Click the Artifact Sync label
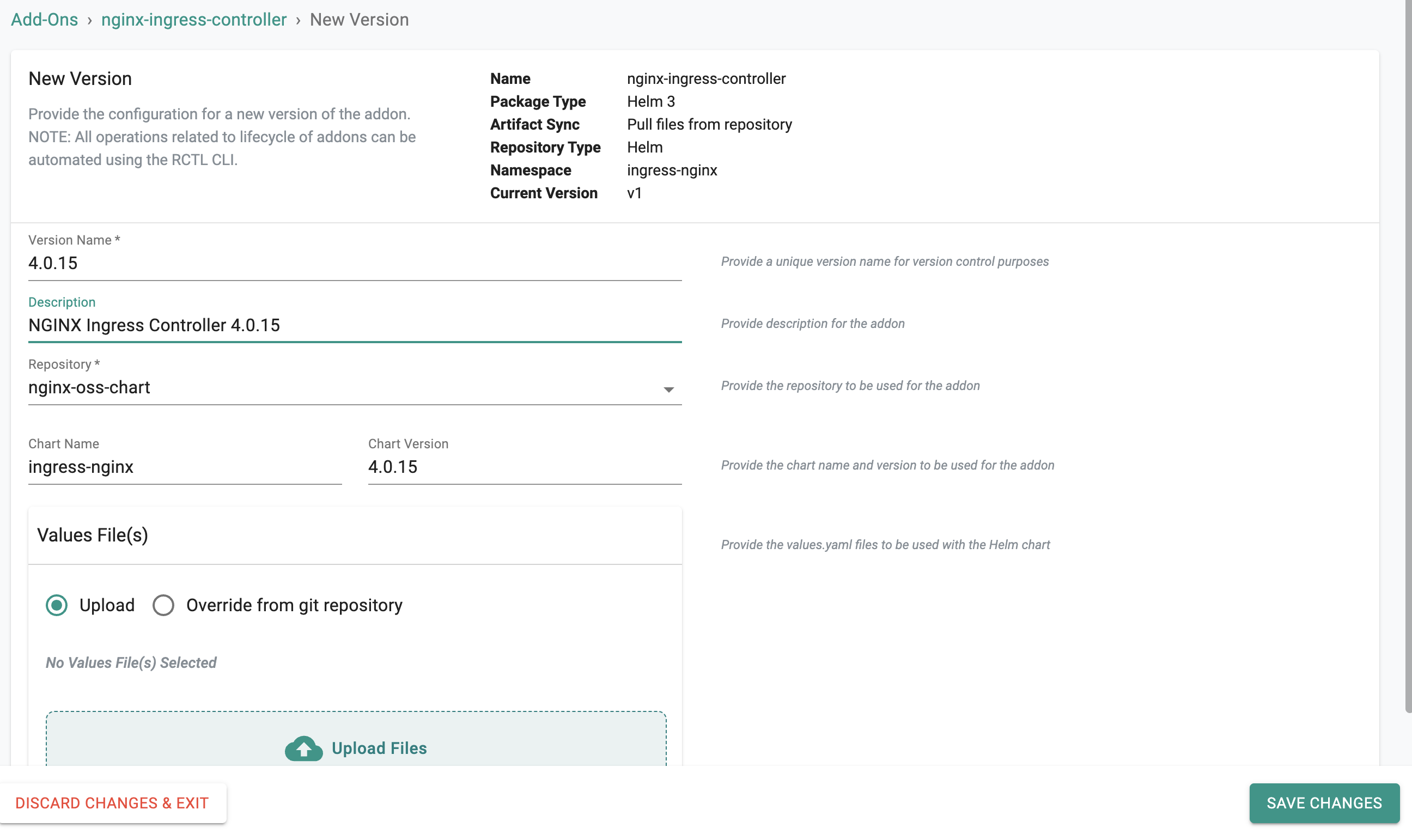This screenshot has width=1412, height=840. (x=534, y=125)
